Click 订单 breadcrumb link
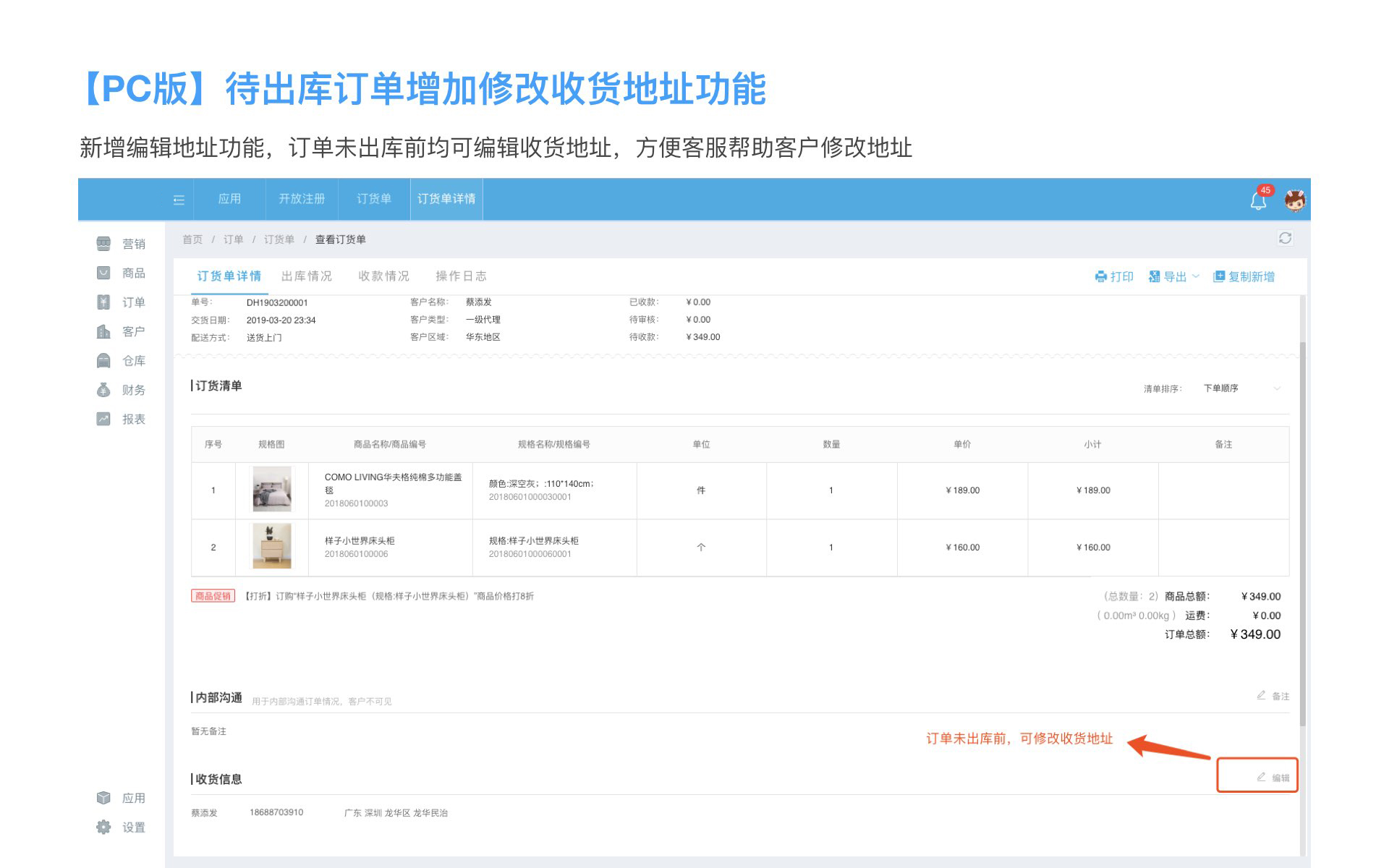Image resolution: width=1389 pixels, height=868 pixels. 233,239
